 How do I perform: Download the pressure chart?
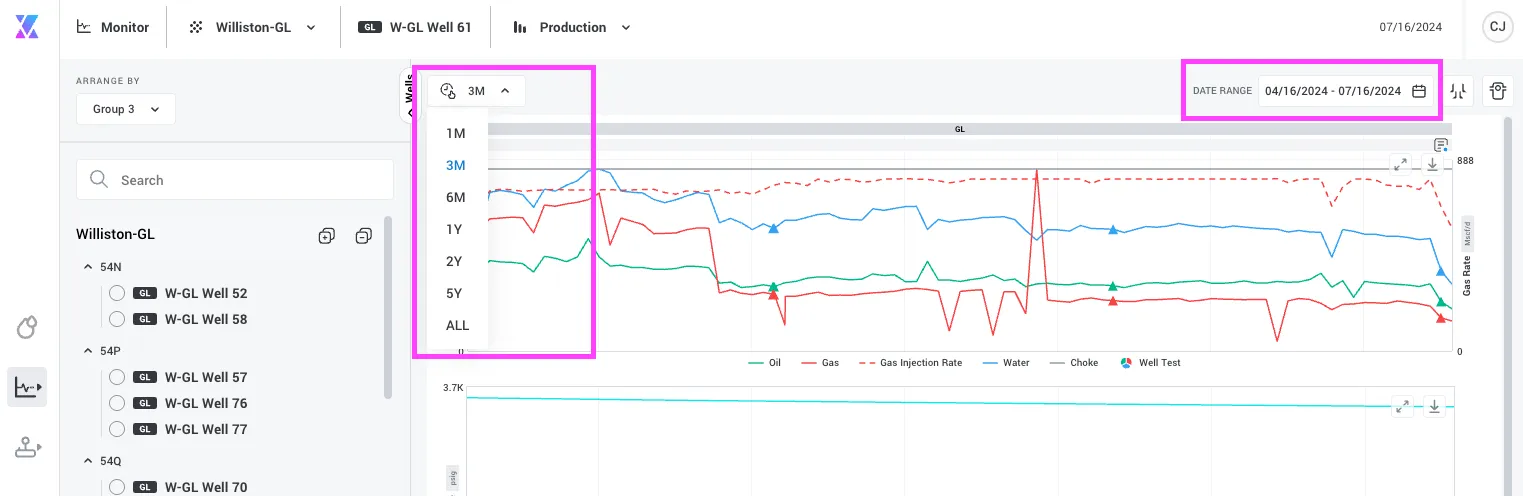click(1434, 406)
